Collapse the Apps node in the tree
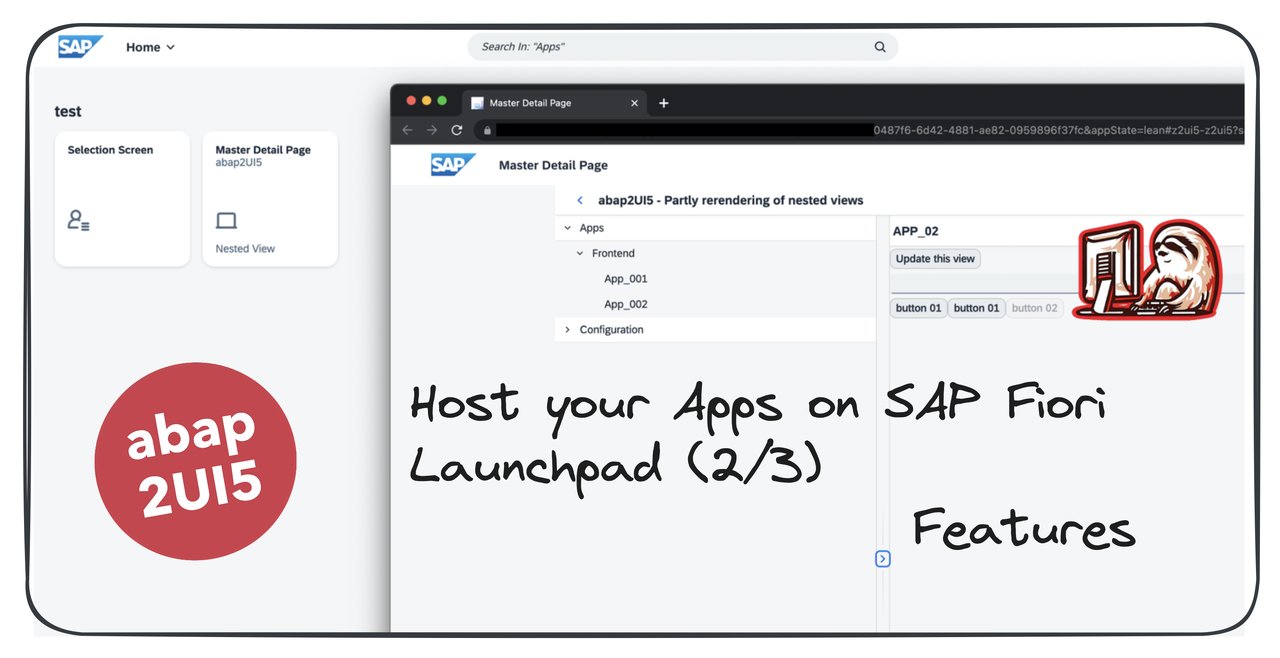The height and width of the screenshot is (658, 1280). (567, 227)
